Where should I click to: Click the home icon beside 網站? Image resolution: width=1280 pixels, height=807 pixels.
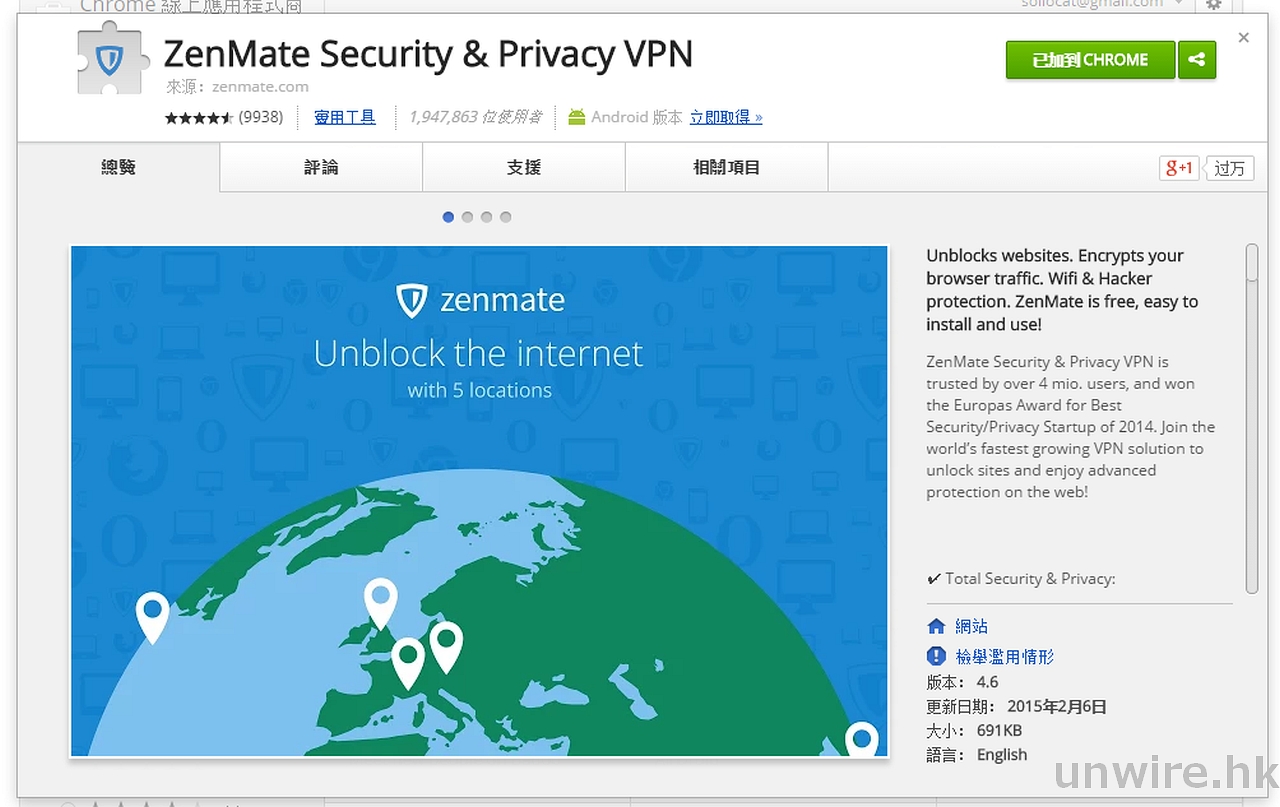click(x=936, y=626)
